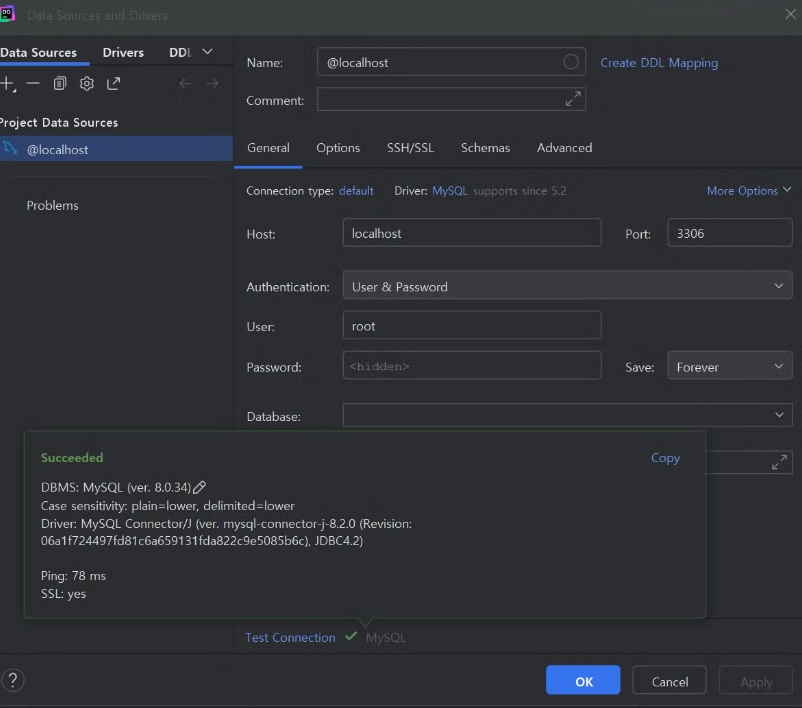Screen dimensions: 802x708
Task: Click the Create DDL Mapping link
Action: click(659, 63)
